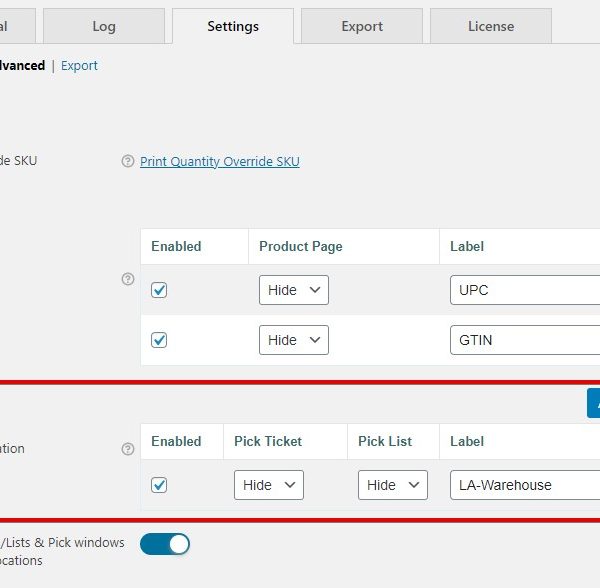Click the Export sub-navigation link
The width and height of the screenshot is (600, 588).
pos(79,66)
